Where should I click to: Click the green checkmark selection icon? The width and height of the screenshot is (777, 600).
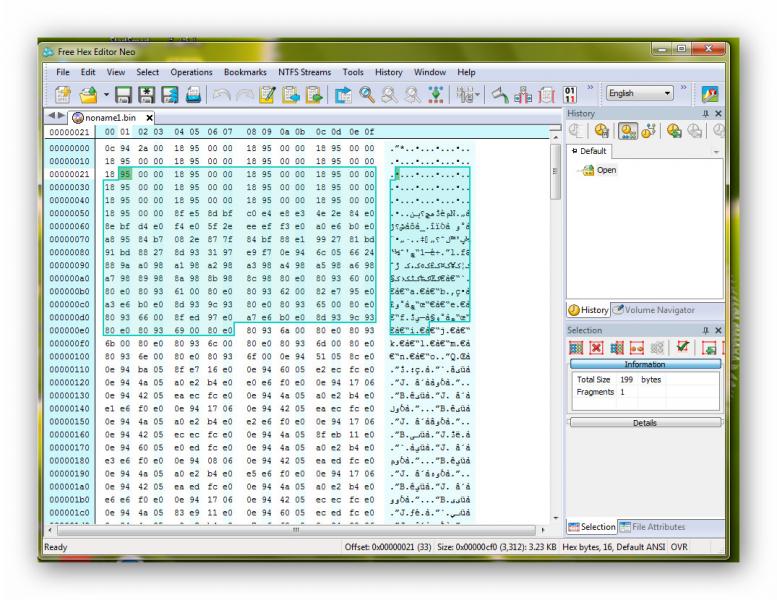click(x=683, y=347)
